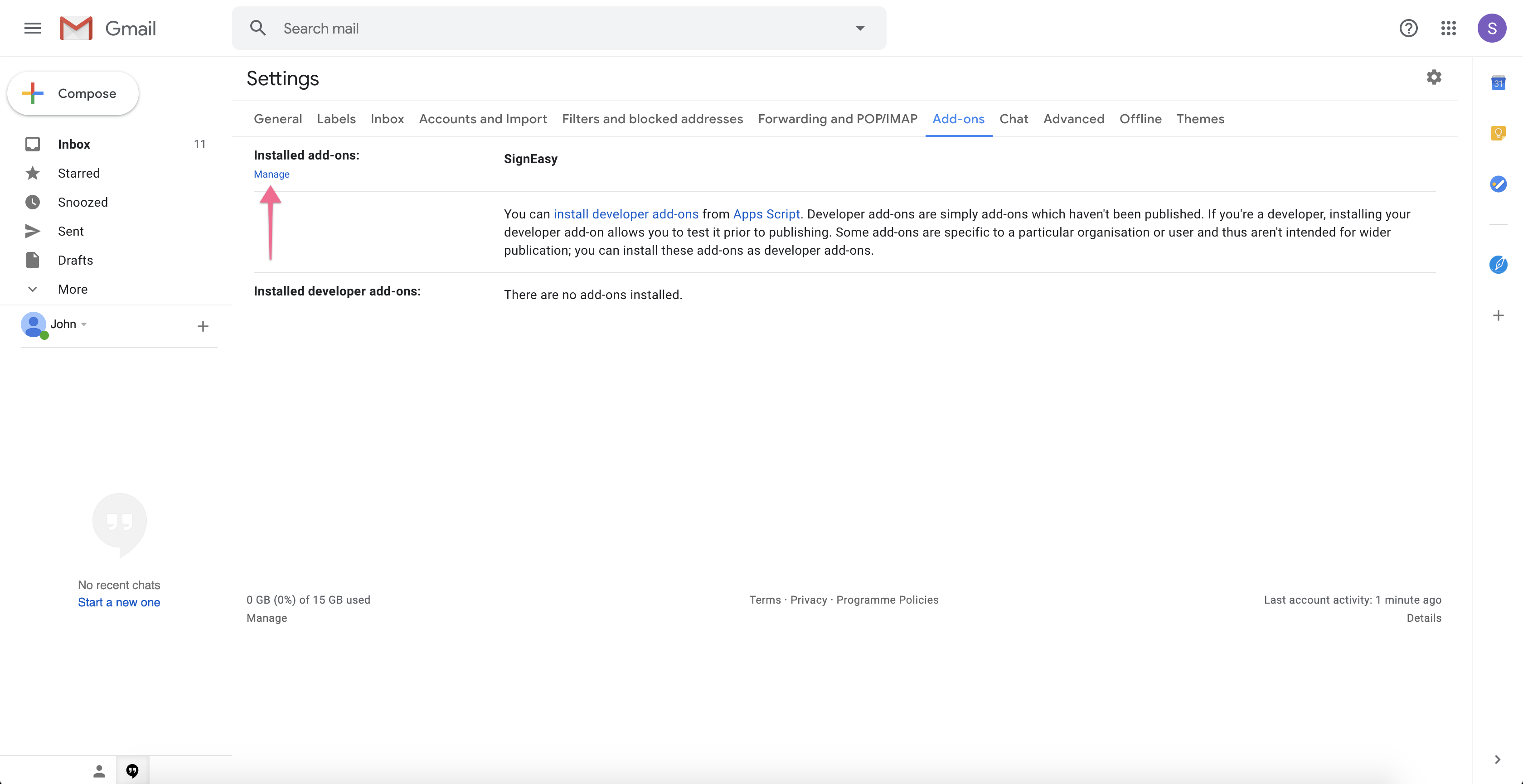The image size is (1523, 784).
Task: Click the Inbox unread count 11
Action: 200,144
